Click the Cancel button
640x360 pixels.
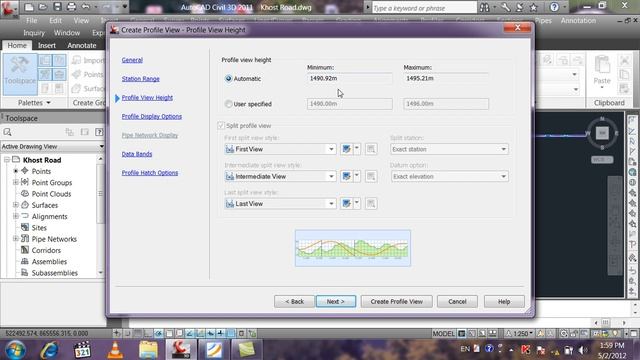coord(457,301)
